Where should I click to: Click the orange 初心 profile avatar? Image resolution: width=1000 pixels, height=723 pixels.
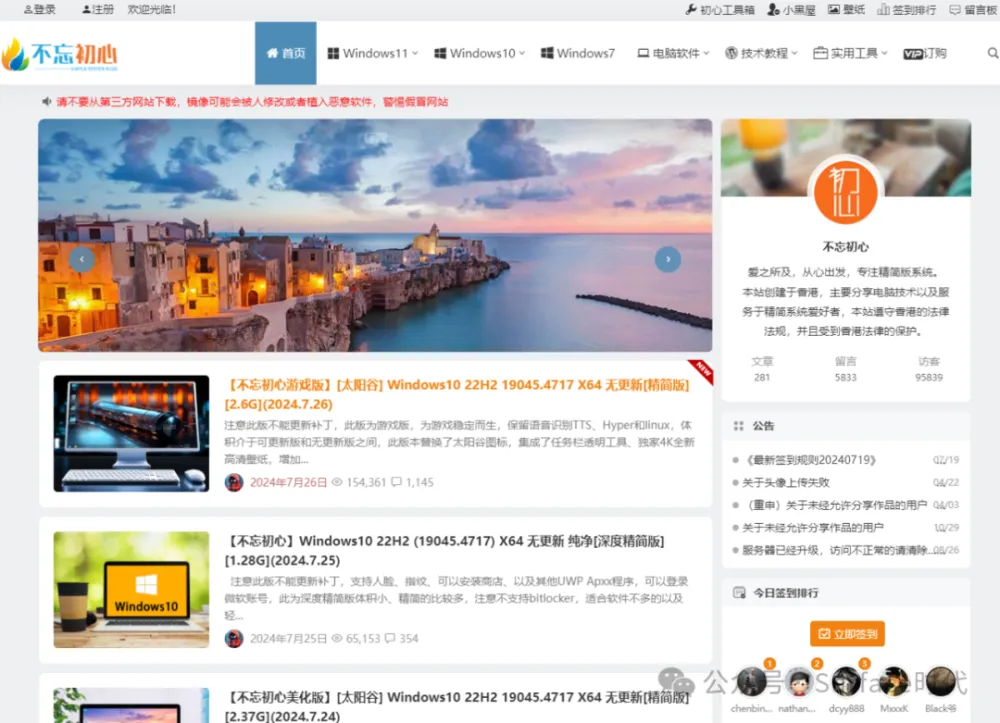click(845, 192)
